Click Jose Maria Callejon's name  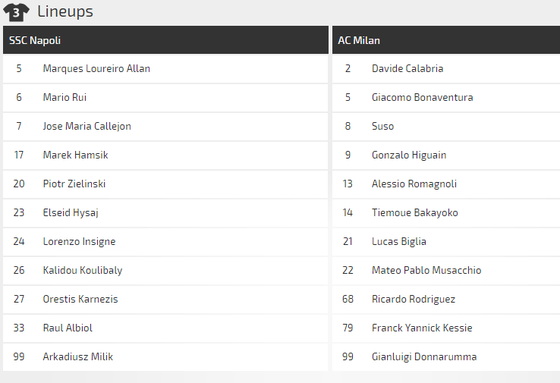coord(87,126)
